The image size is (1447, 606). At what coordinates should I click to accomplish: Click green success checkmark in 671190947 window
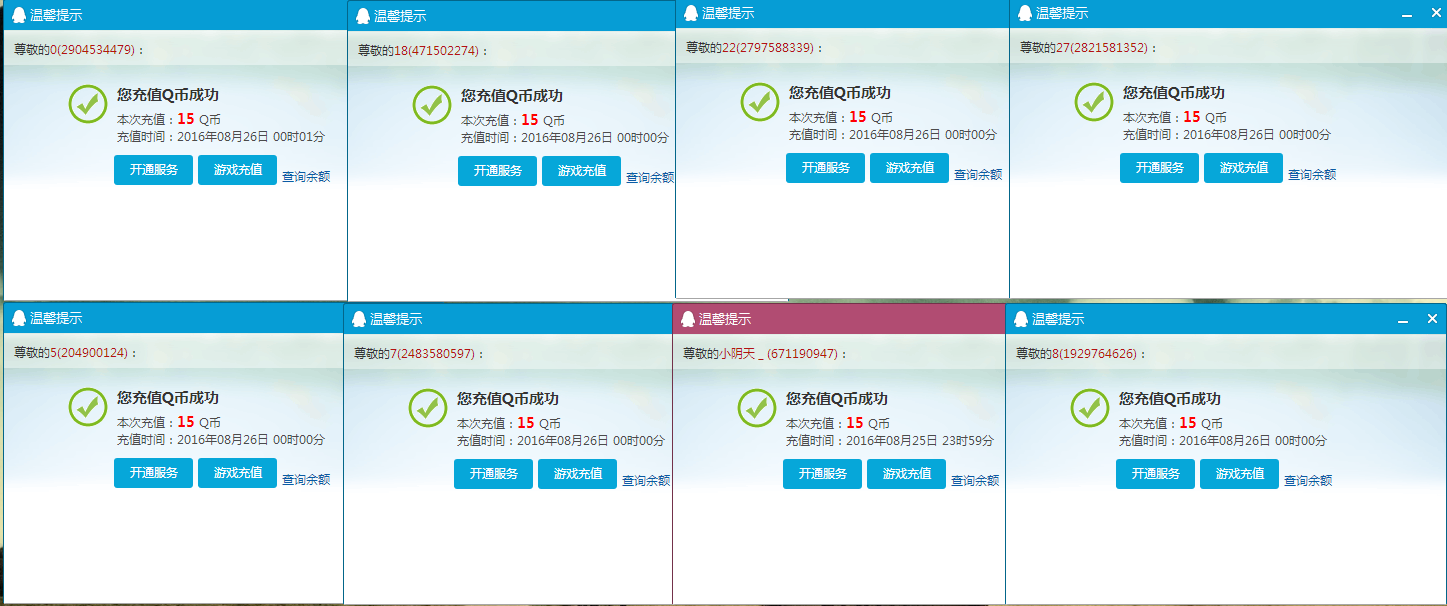[757, 408]
